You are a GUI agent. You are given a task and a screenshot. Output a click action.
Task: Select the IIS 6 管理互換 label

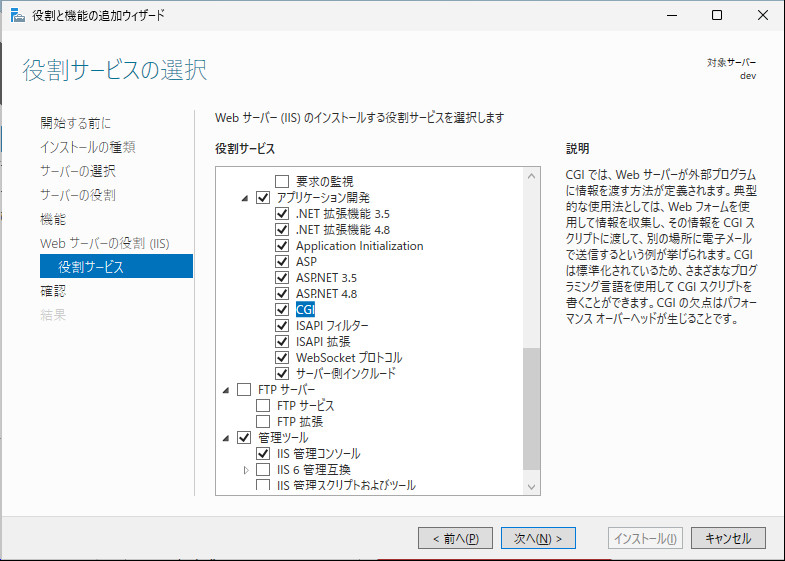pyautogui.click(x=313, y=470)
